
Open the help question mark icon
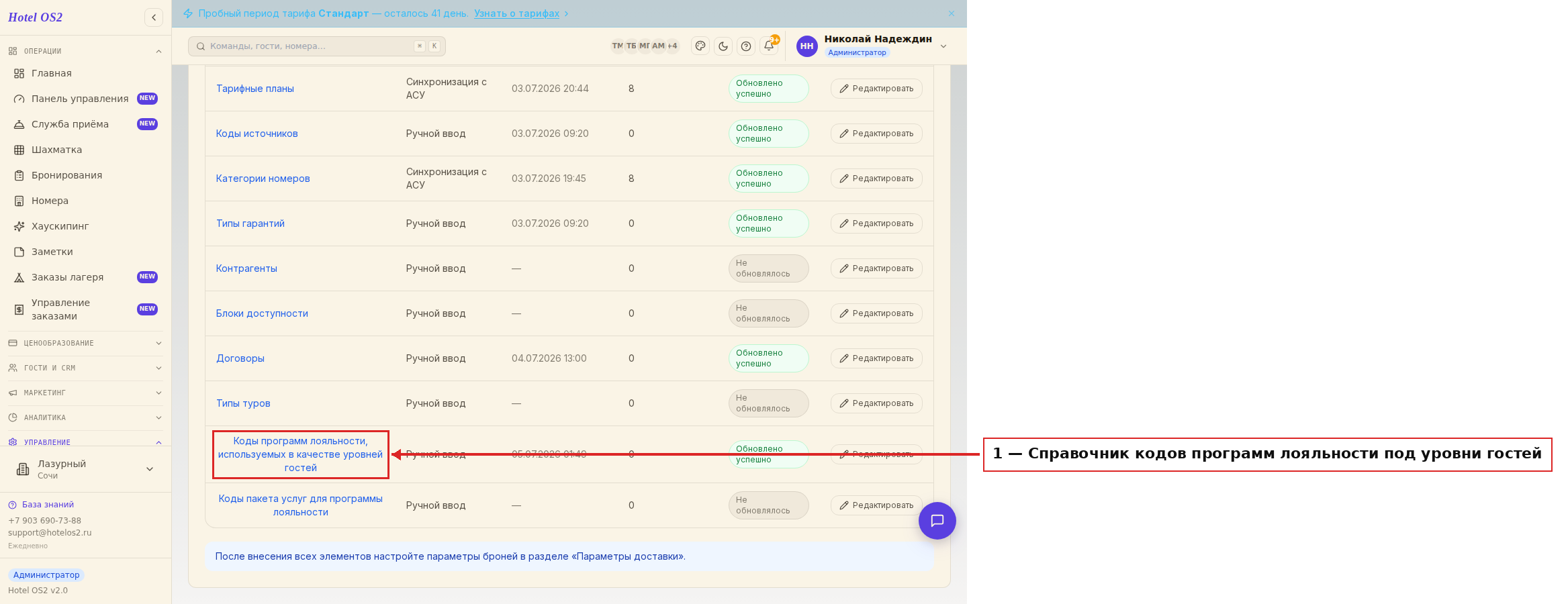click(746, 46)
